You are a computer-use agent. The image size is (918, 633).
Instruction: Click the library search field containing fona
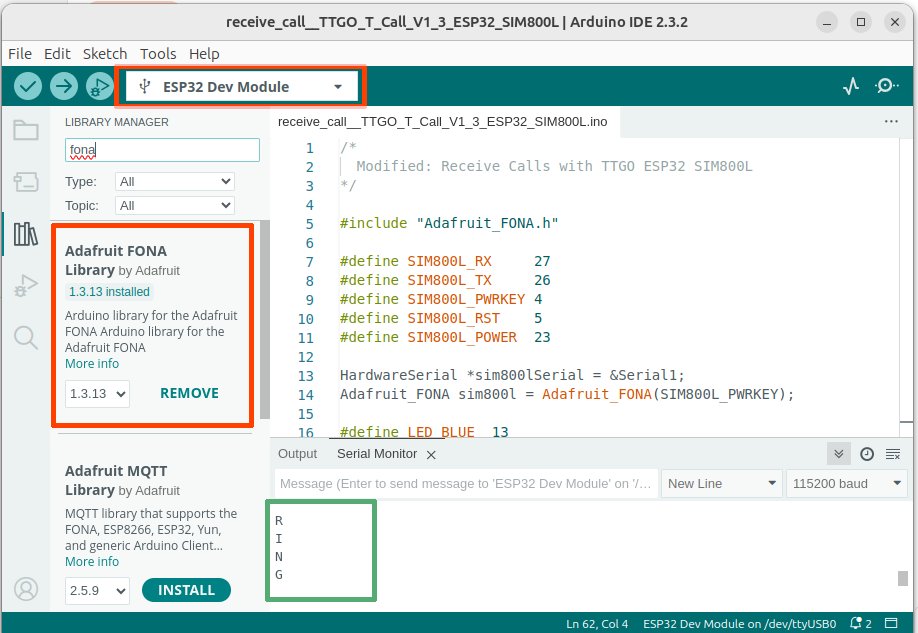(162, 150)
